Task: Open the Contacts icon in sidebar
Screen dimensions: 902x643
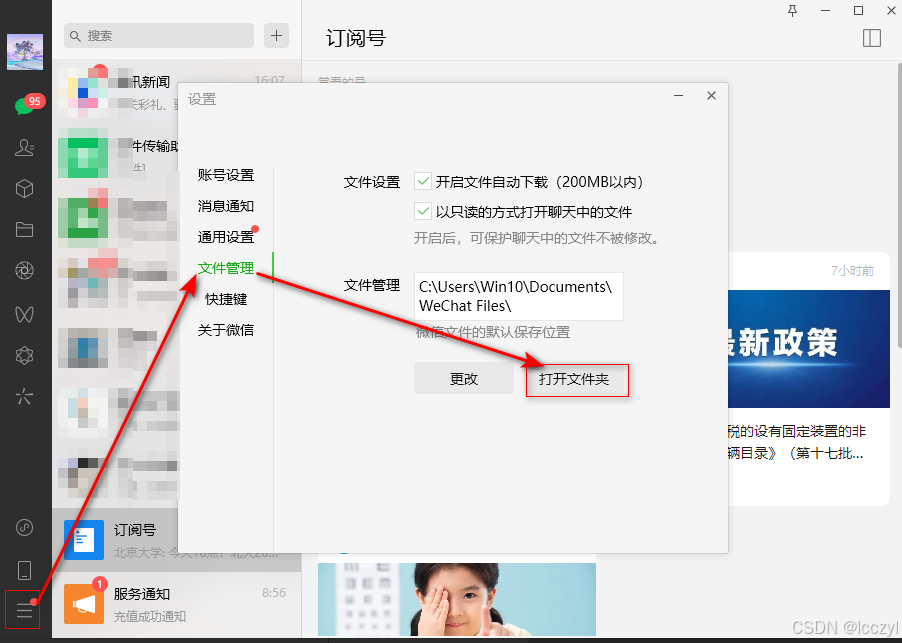Action: coord(24,148)
